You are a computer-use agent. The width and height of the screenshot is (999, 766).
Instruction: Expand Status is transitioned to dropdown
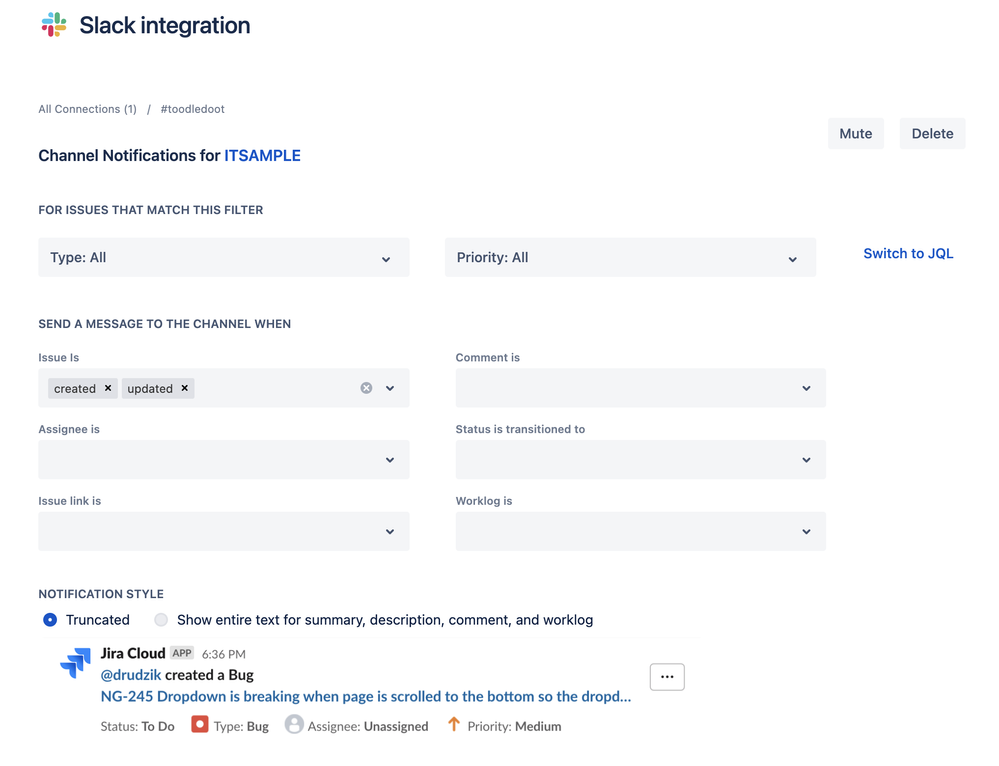click(640, 460)
